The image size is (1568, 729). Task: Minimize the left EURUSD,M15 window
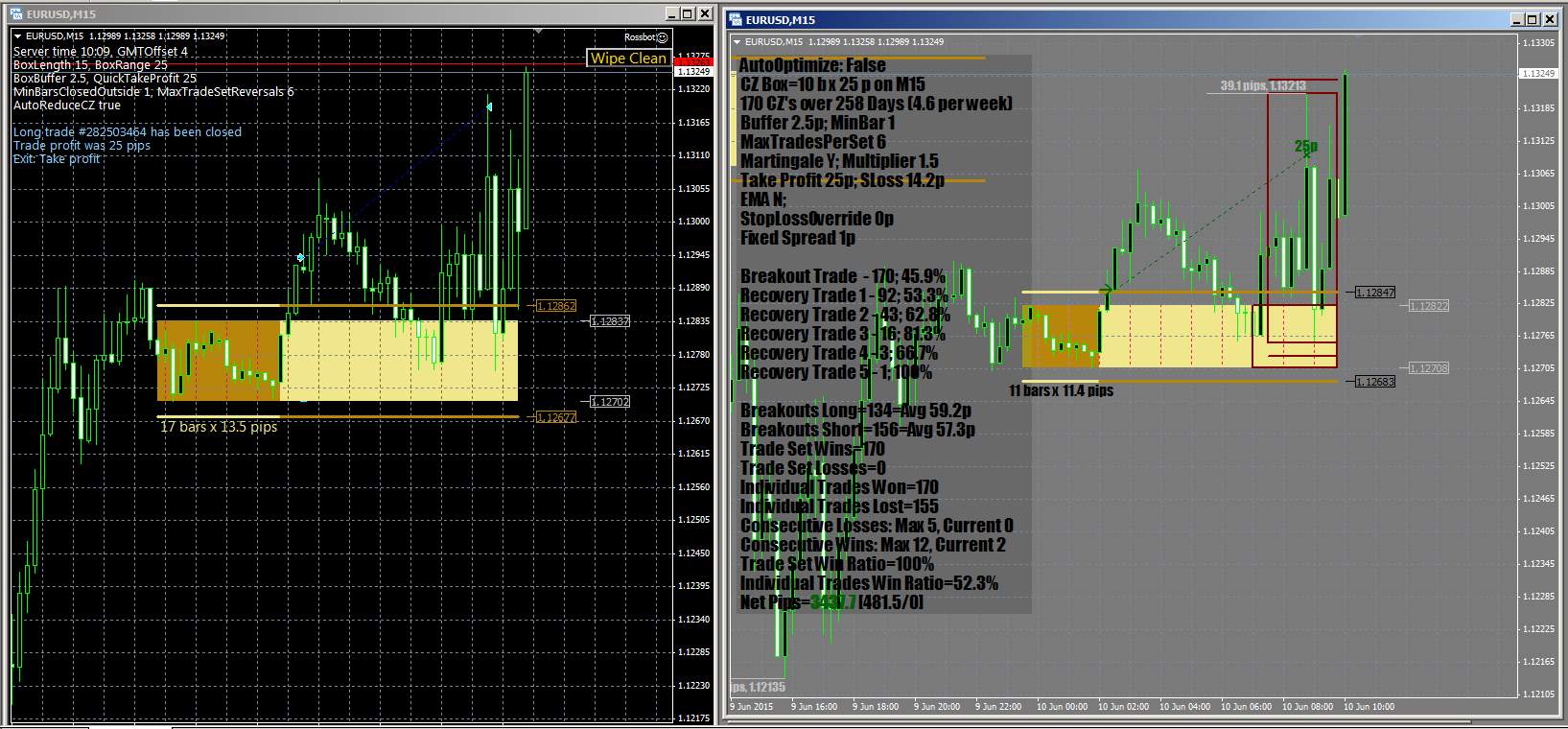point(672,13)
